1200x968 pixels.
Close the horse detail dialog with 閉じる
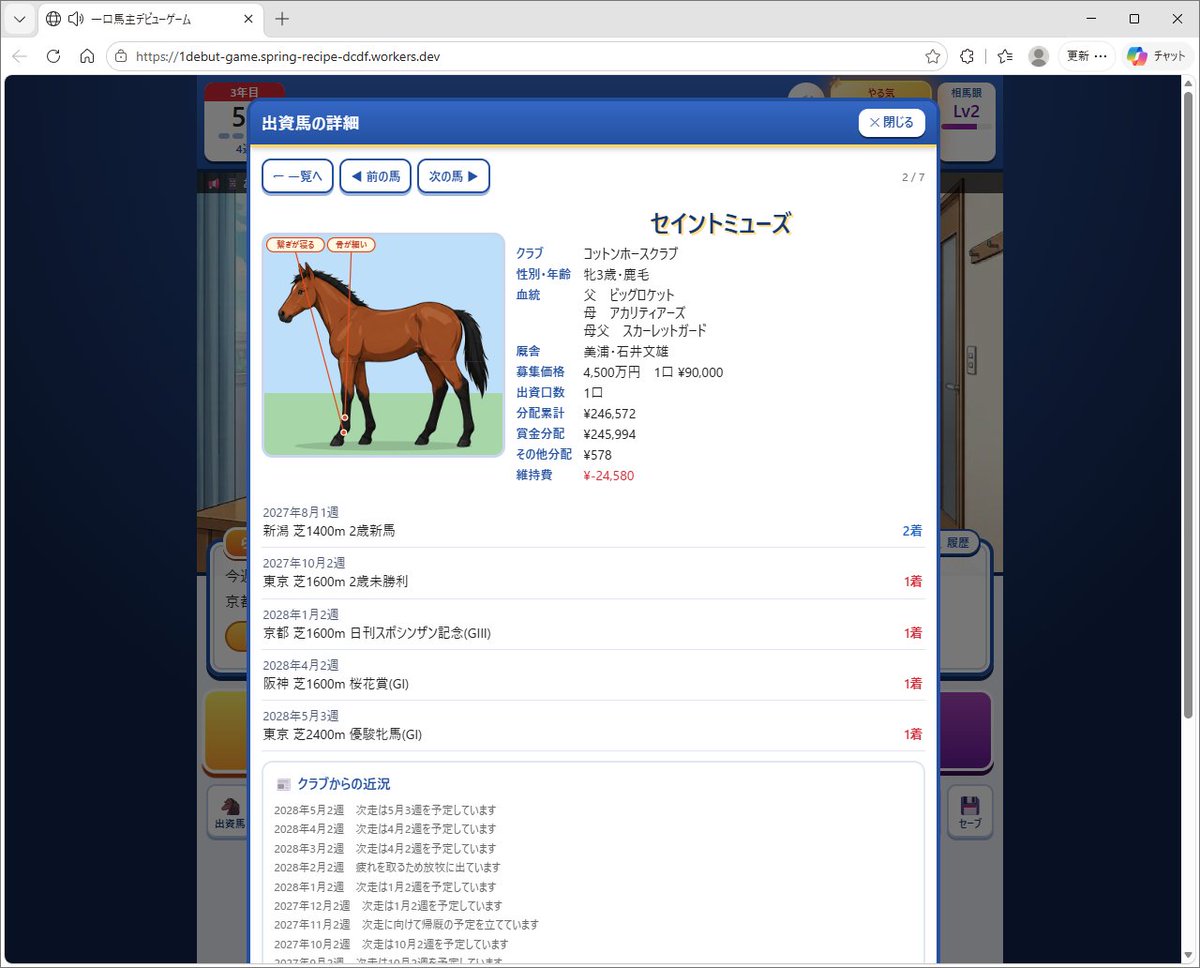pyautogui.click(x=892, y=122)
